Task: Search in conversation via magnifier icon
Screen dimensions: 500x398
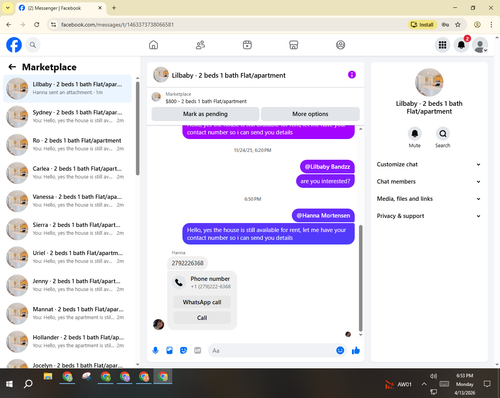Action: (443, 134)
